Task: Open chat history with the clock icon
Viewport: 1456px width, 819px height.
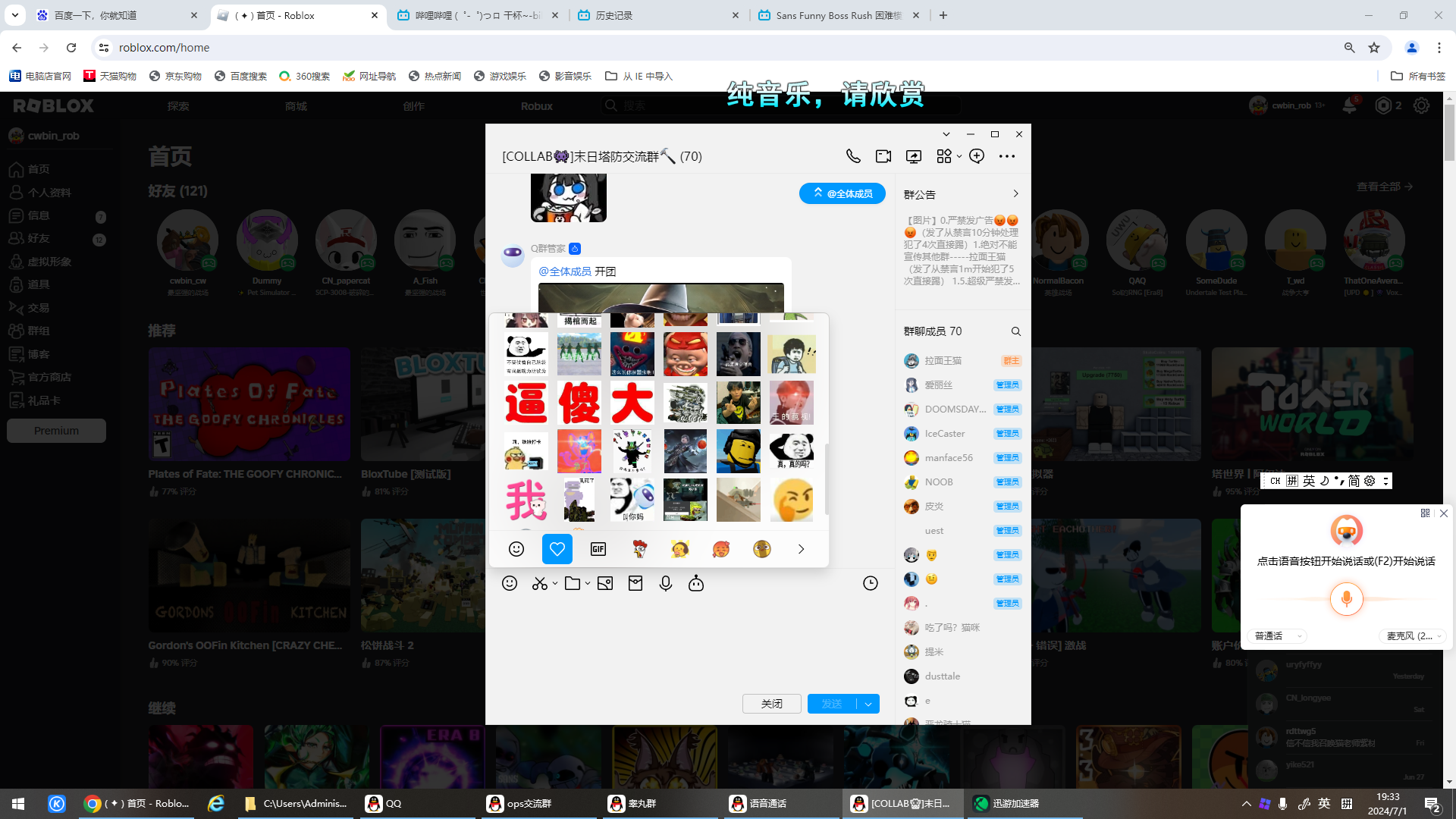Action: coord(871,583)
